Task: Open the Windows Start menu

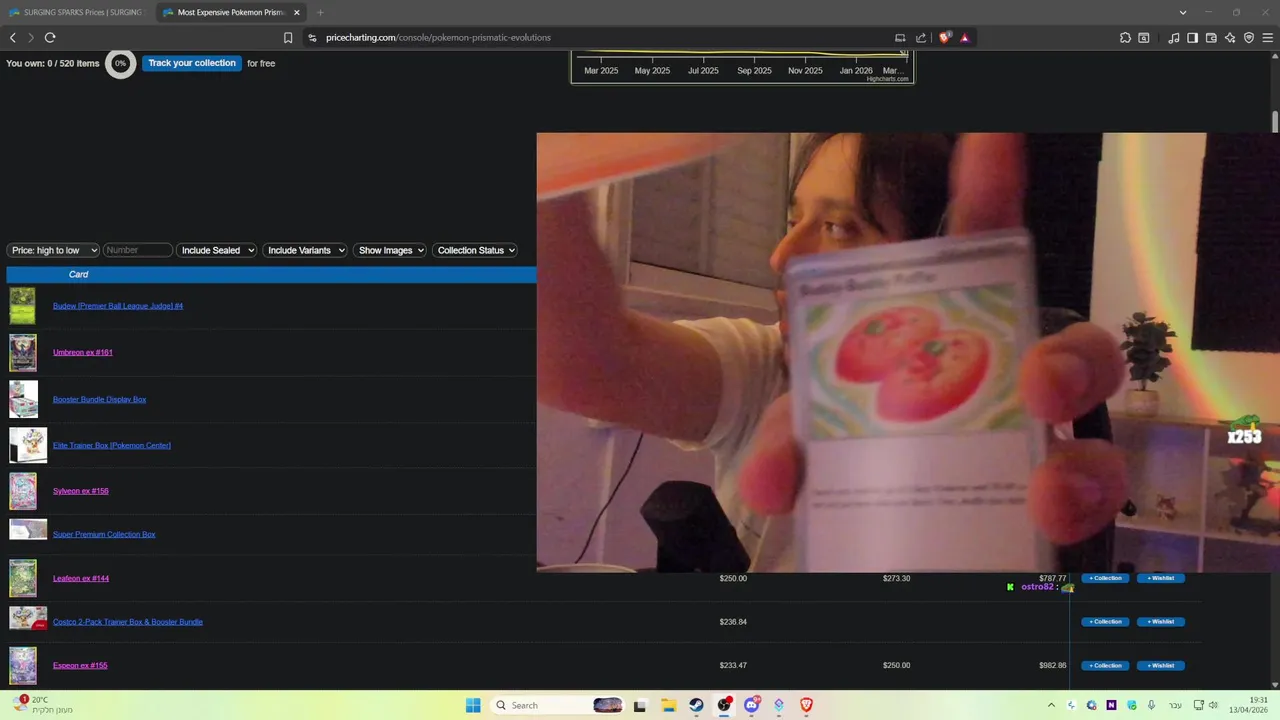Action: click(473, 705)
